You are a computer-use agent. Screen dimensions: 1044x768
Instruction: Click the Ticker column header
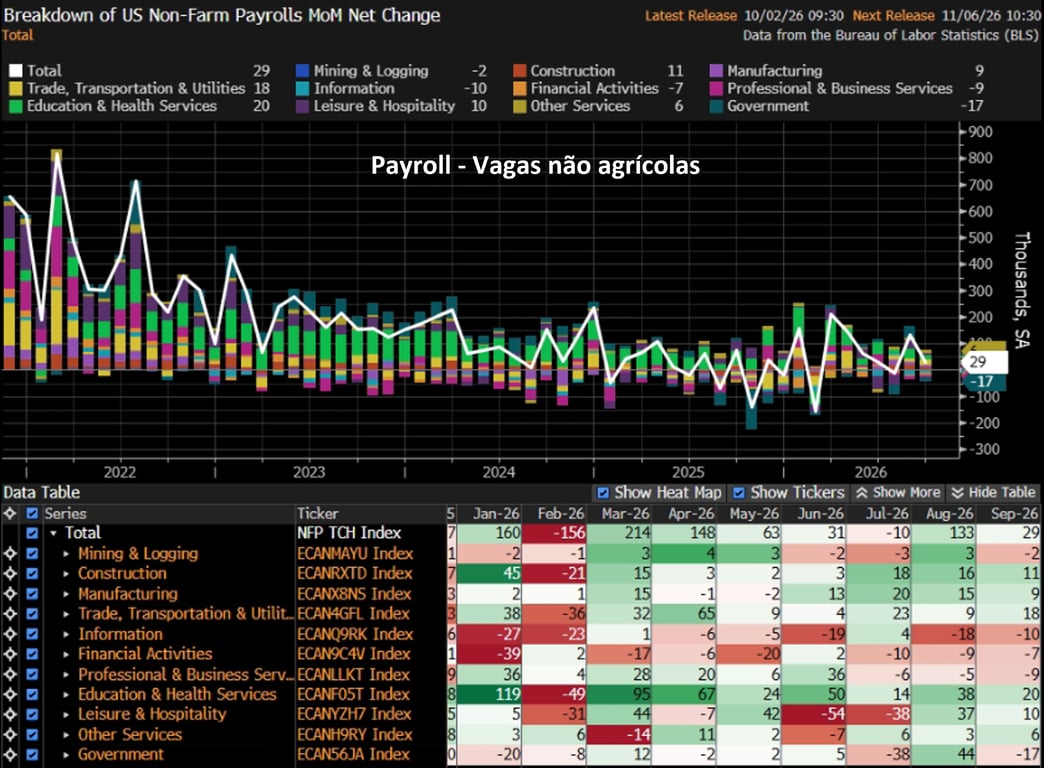[x=318, y=514]
